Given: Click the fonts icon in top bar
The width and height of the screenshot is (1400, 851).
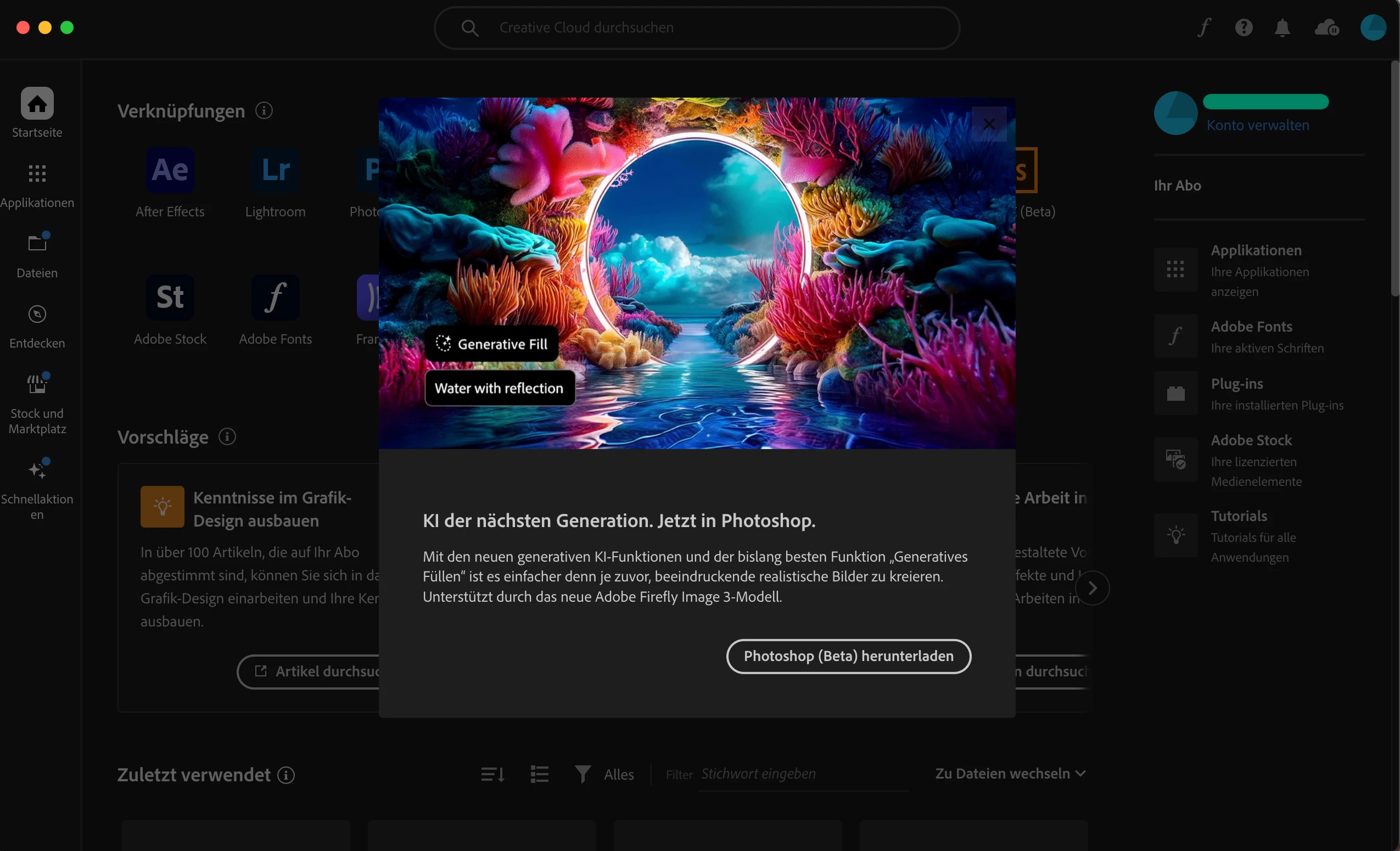Looking at the screenshot, I should pos(1204,27).
